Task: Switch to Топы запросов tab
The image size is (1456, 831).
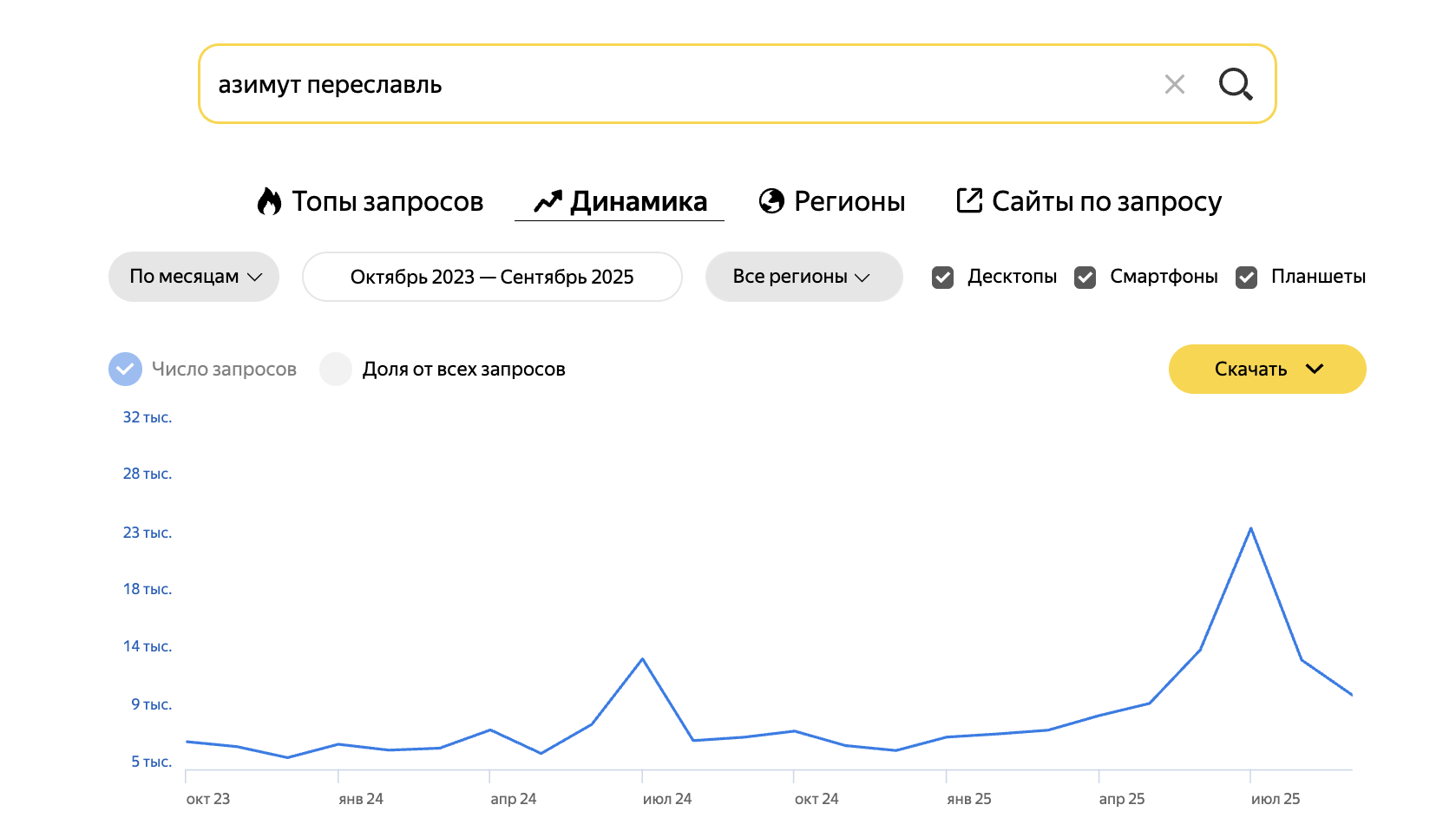Action: point(387,201)
